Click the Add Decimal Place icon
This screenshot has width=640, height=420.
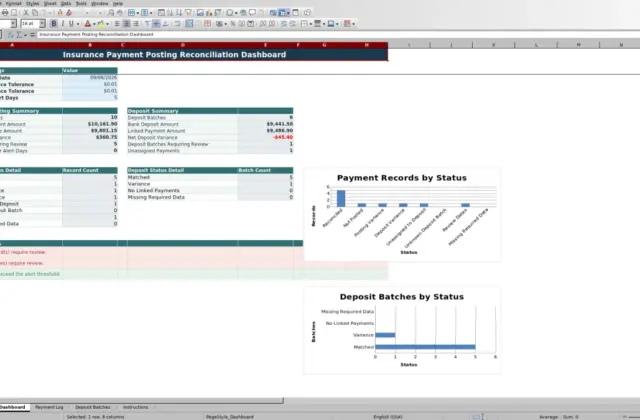(263, 24)
